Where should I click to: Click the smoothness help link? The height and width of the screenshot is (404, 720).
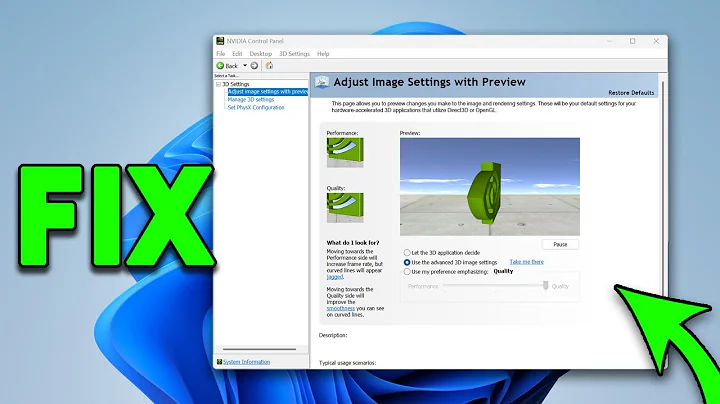(341, 309)
